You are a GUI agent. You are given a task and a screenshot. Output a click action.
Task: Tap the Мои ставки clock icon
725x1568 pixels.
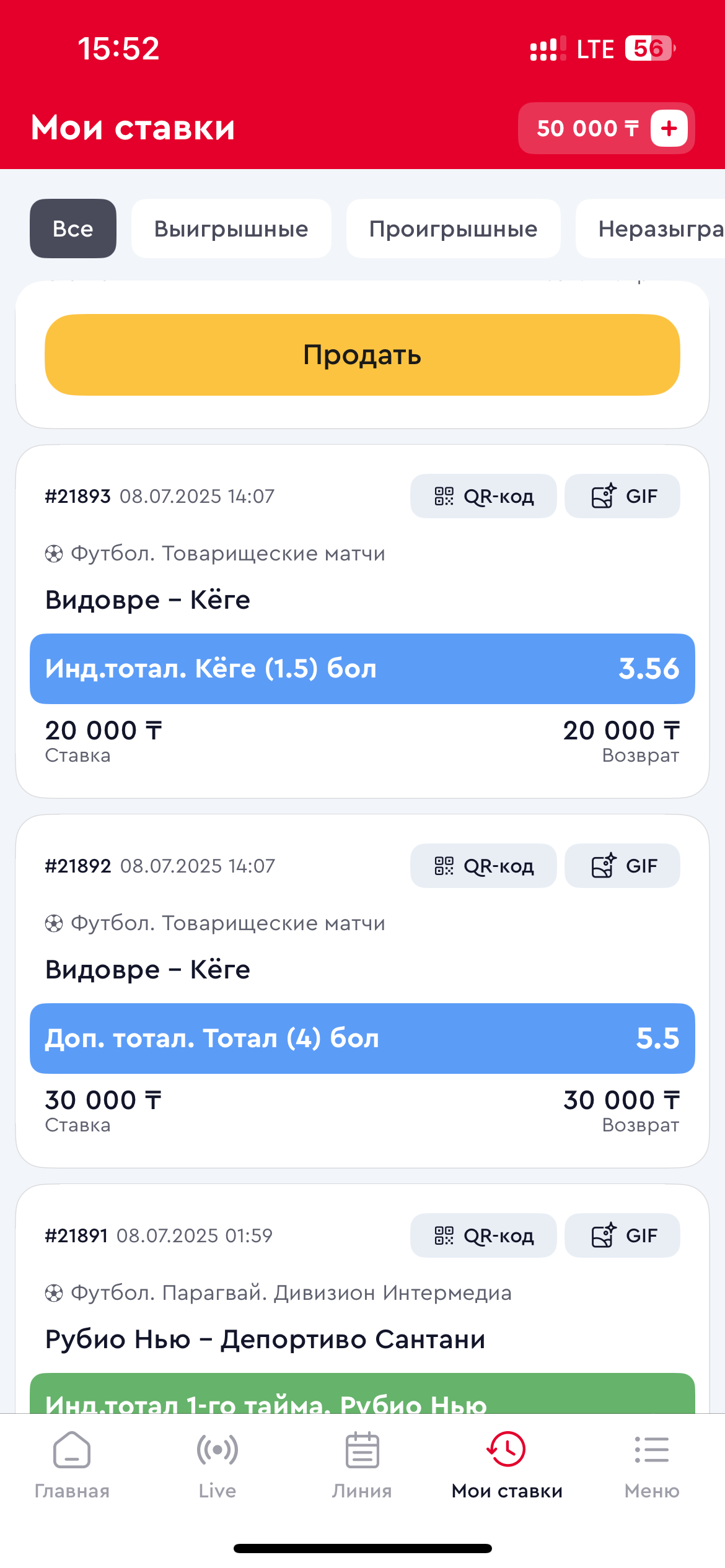point(507,1450)
